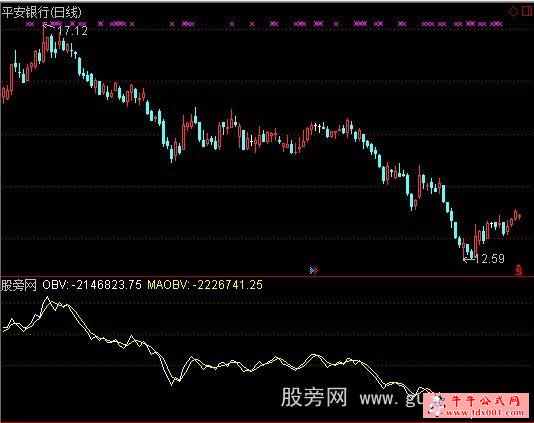The width and height of the screenshot is (534, 423).
Task: Click the 股旁网 www watermark text
Action: 350,397
